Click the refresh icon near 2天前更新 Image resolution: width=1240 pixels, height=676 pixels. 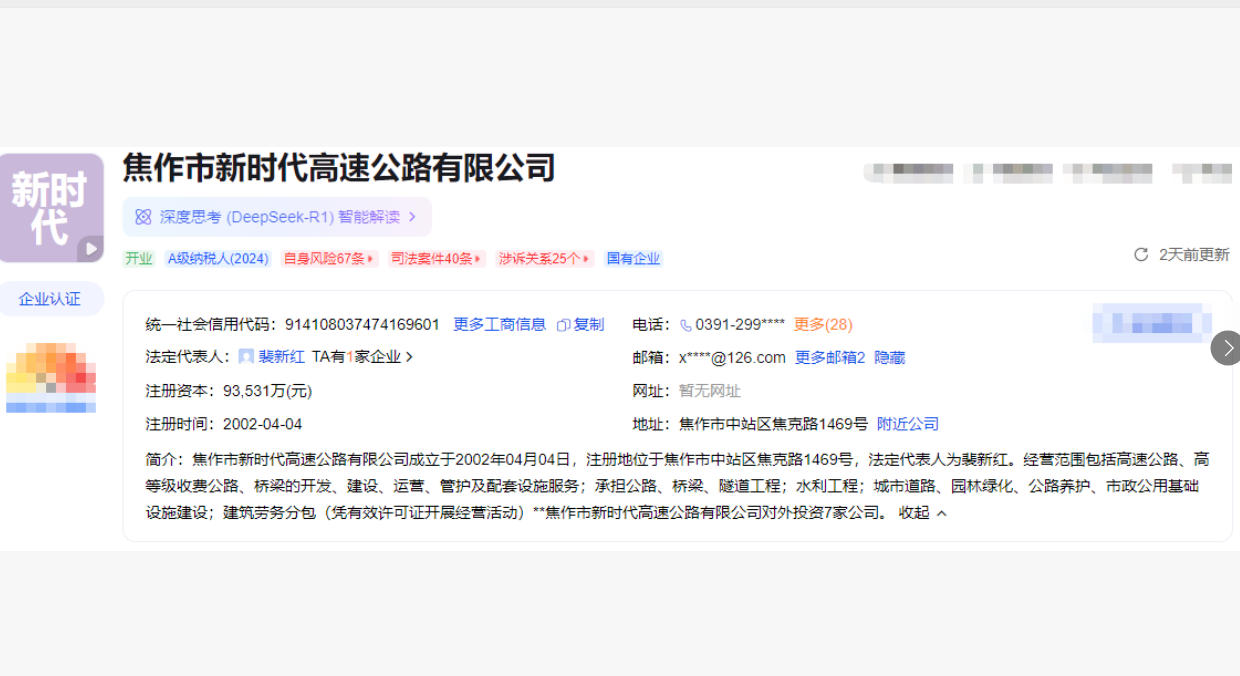pyautogui.click(x=1140, y=255)
